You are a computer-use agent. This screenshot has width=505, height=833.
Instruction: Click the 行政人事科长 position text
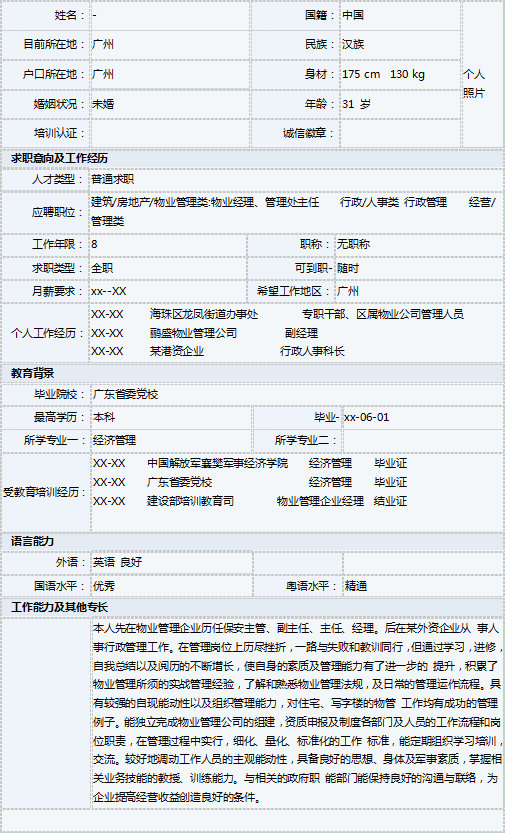312,351
